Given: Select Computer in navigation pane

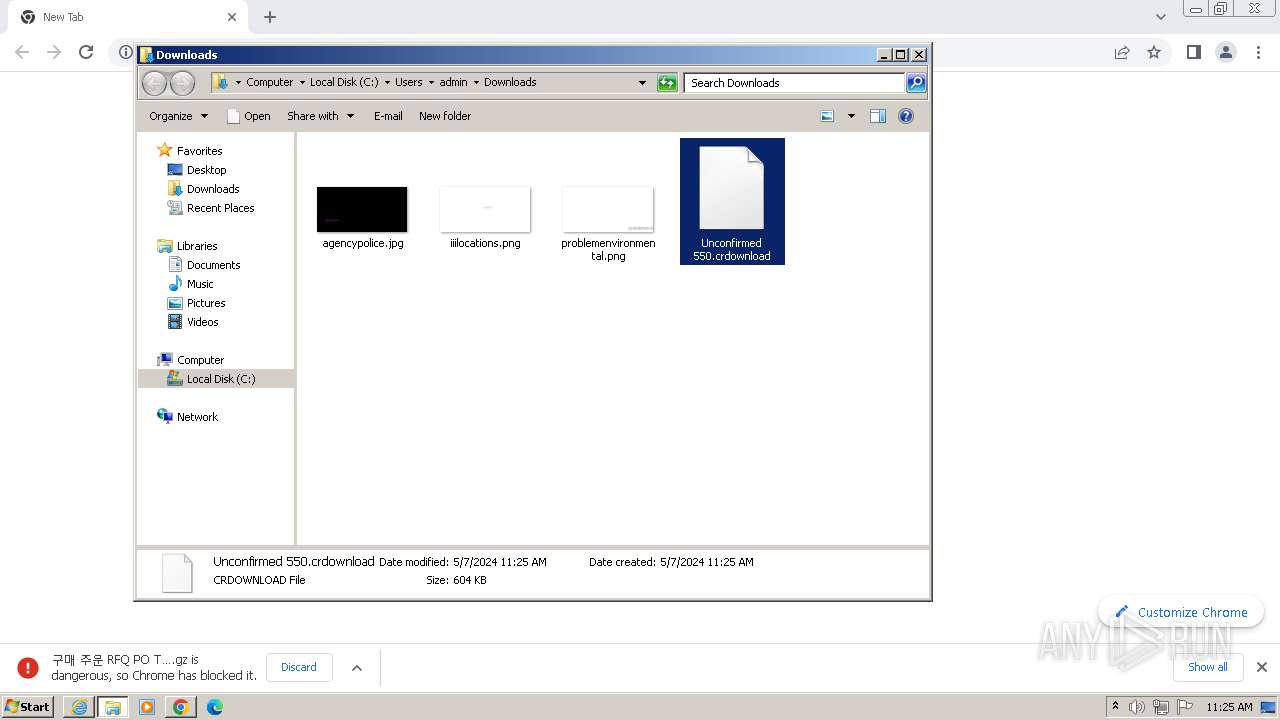Looking at the screenshot, I should click(x=200, y=360).
